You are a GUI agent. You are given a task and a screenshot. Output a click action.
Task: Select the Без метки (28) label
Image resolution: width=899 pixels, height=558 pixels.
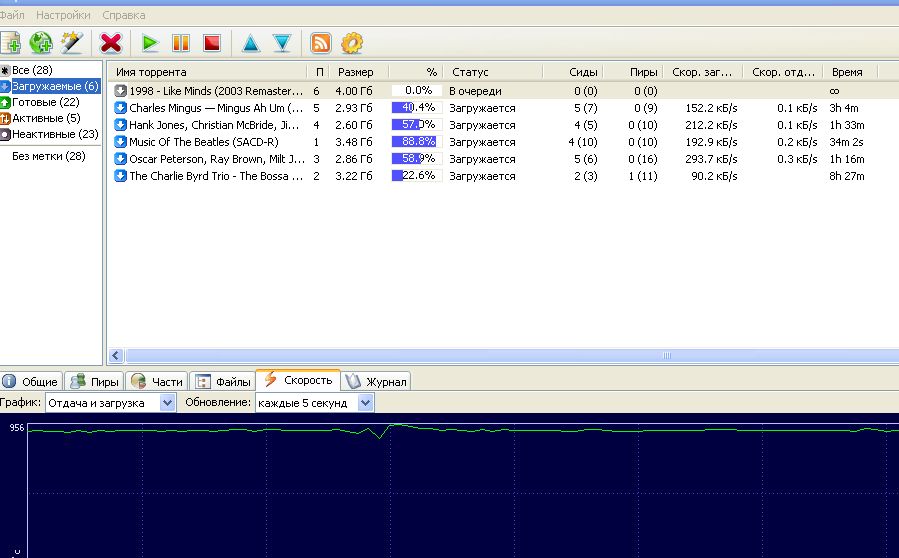49,156
